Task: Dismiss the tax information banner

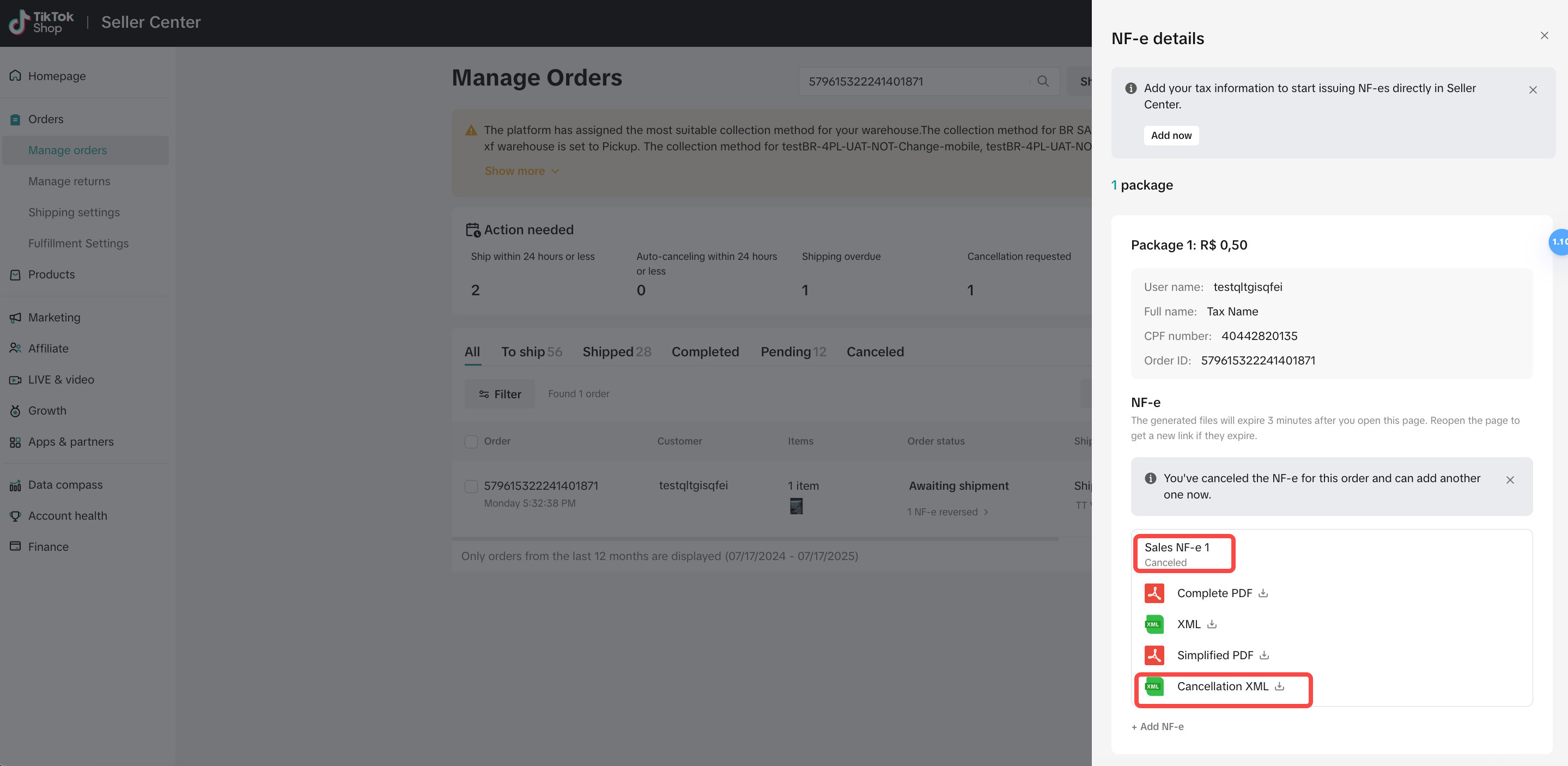Action: click(x=1533, y=89)
